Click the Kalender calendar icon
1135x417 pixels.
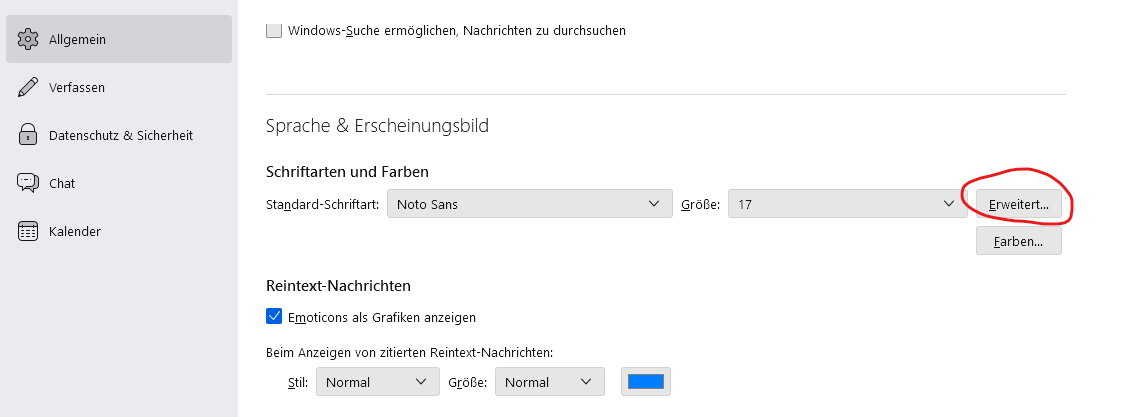(28, 231)
